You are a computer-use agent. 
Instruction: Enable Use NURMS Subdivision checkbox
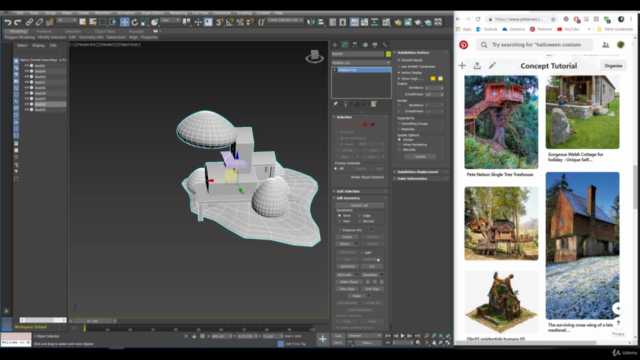tap(399, 66)
